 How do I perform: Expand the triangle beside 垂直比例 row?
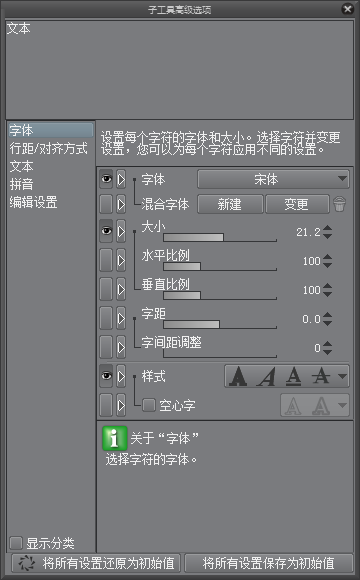[x=121, y=289]
